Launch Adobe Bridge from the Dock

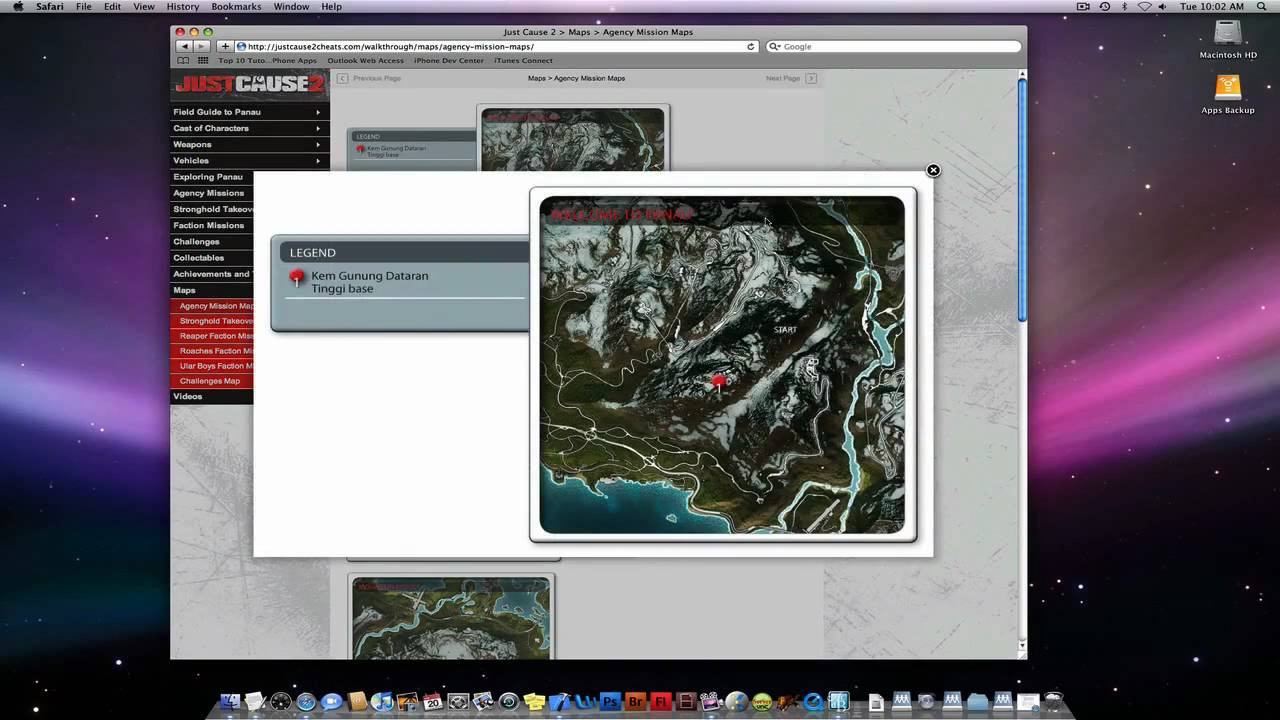(636, 702)
